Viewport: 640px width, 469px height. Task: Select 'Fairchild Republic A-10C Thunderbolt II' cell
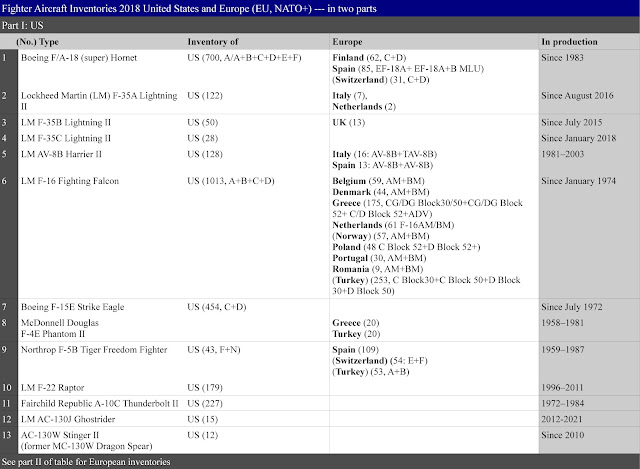click(100, 403)
